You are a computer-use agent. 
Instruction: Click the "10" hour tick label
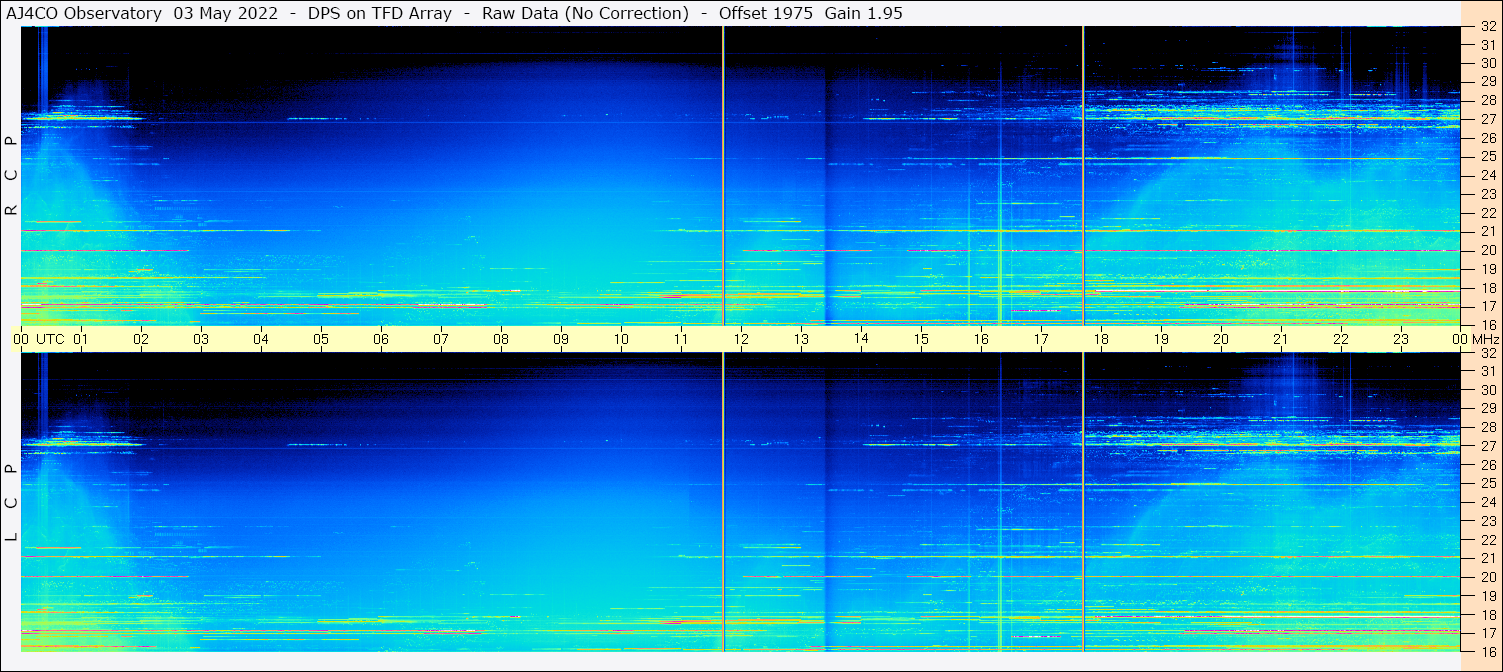[x=621, y=339]
